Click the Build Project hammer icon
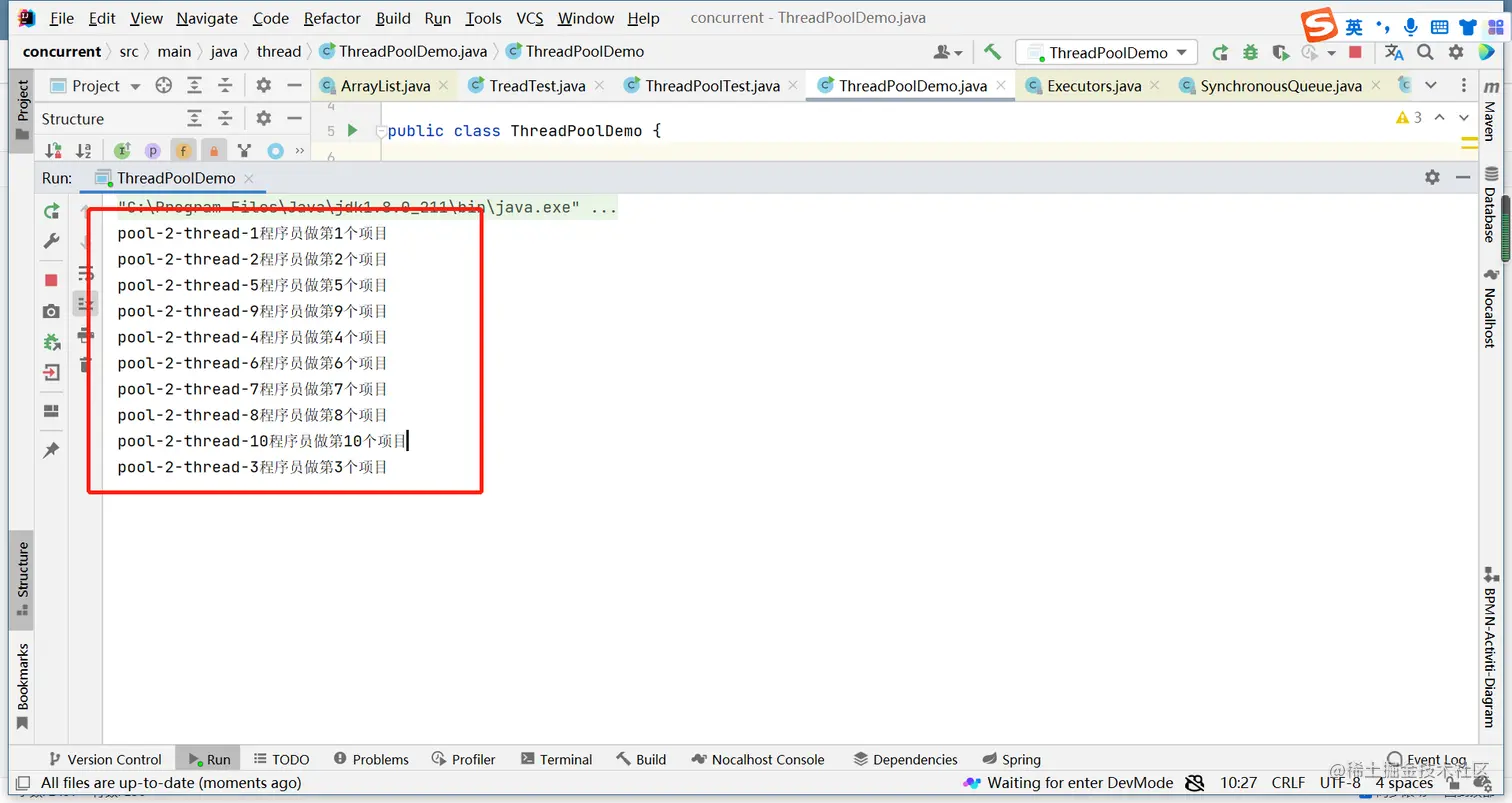Screen dimensions: 1512x803 [992, 52]
